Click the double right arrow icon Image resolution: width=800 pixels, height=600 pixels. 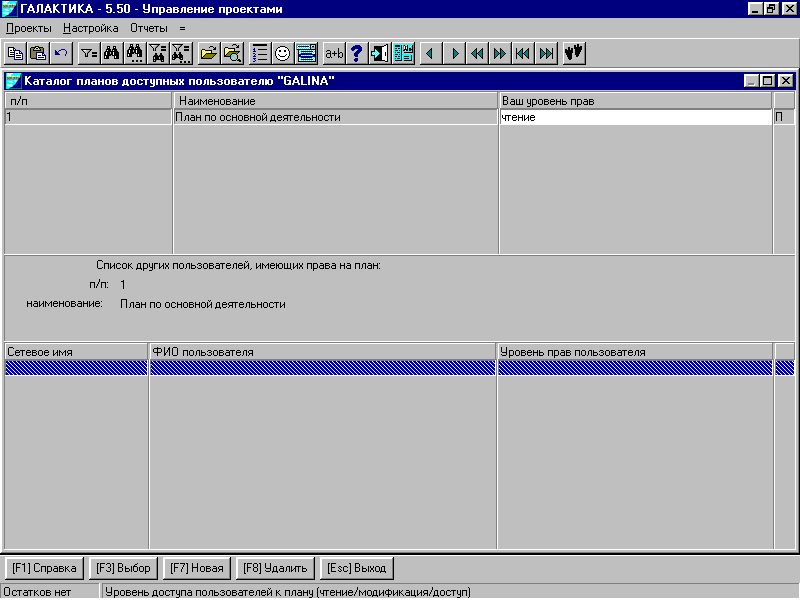500,53
